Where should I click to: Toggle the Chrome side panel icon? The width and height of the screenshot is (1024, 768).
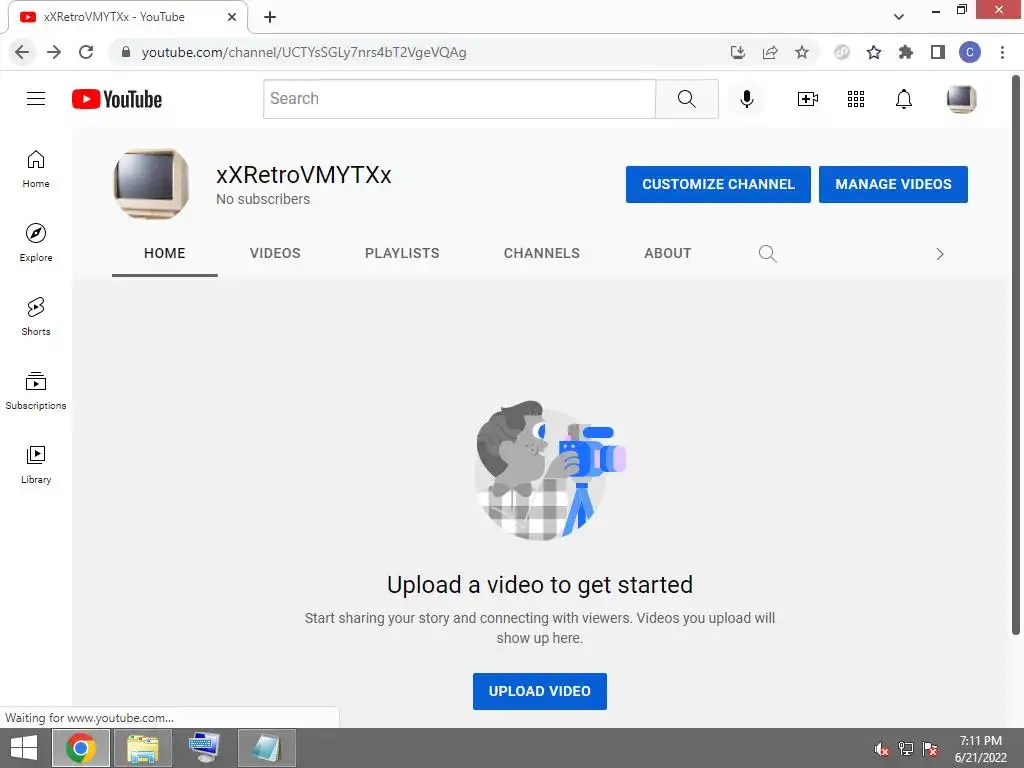[938, 52]
